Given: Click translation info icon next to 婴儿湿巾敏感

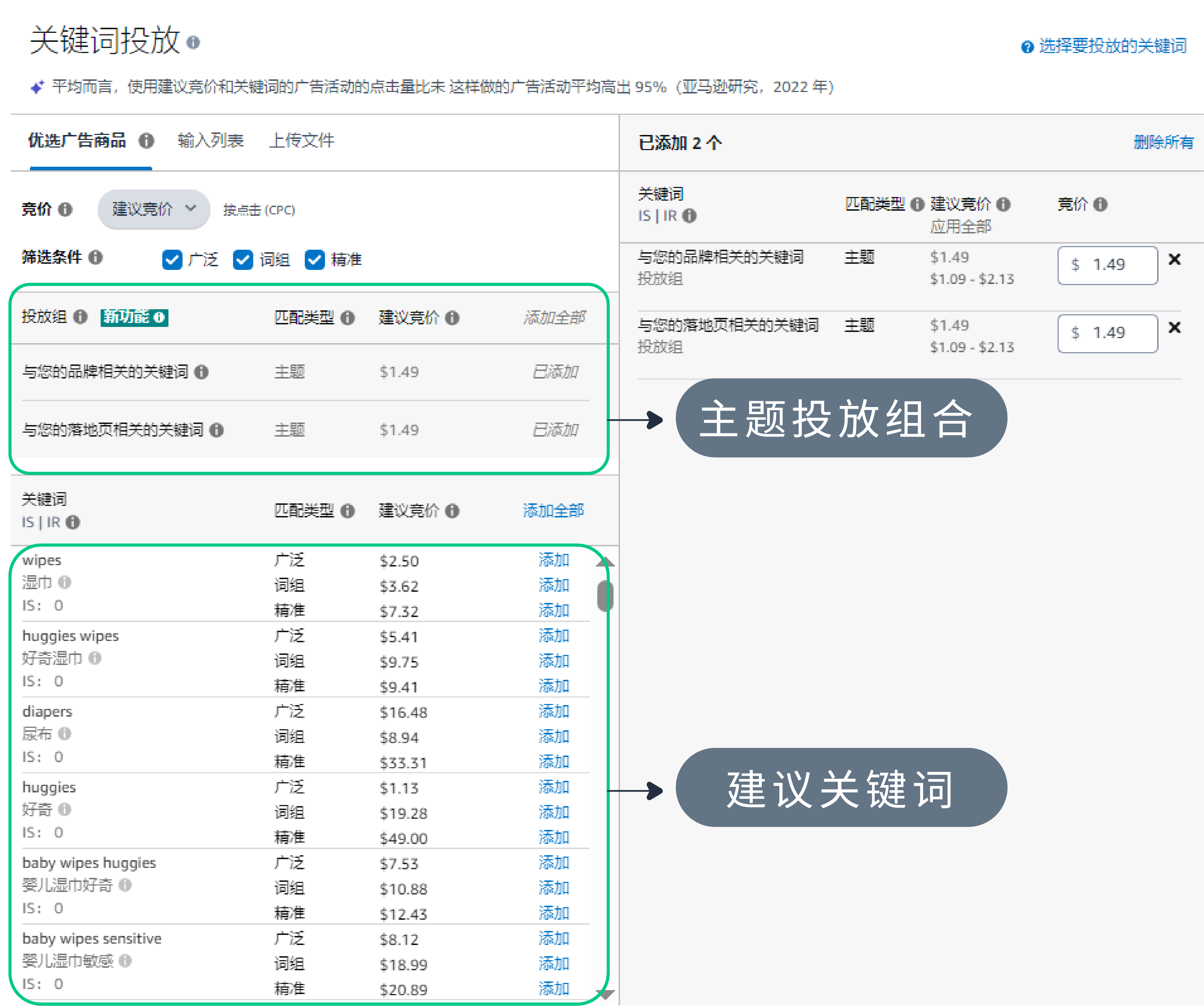Looking at the screenshot, I should 126,961.
